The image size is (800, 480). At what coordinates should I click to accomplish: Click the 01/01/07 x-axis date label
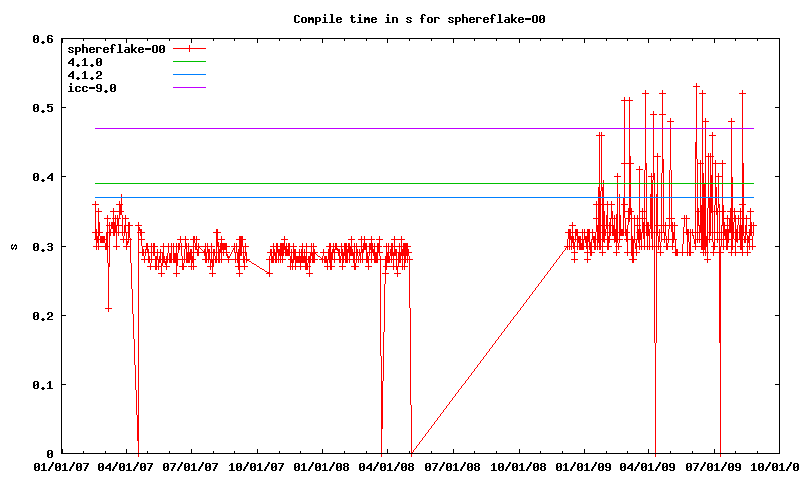click(x=61, y=466)
